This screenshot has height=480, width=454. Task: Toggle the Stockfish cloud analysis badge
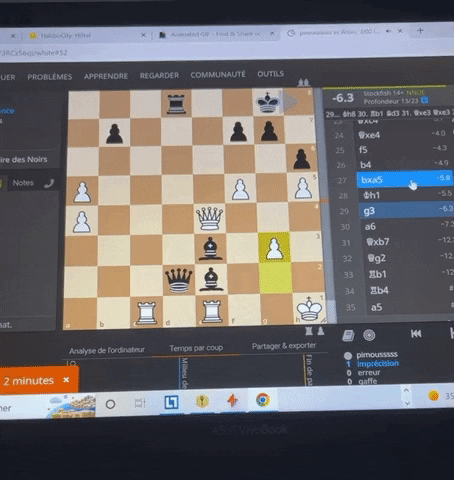[x=425, y=100]
